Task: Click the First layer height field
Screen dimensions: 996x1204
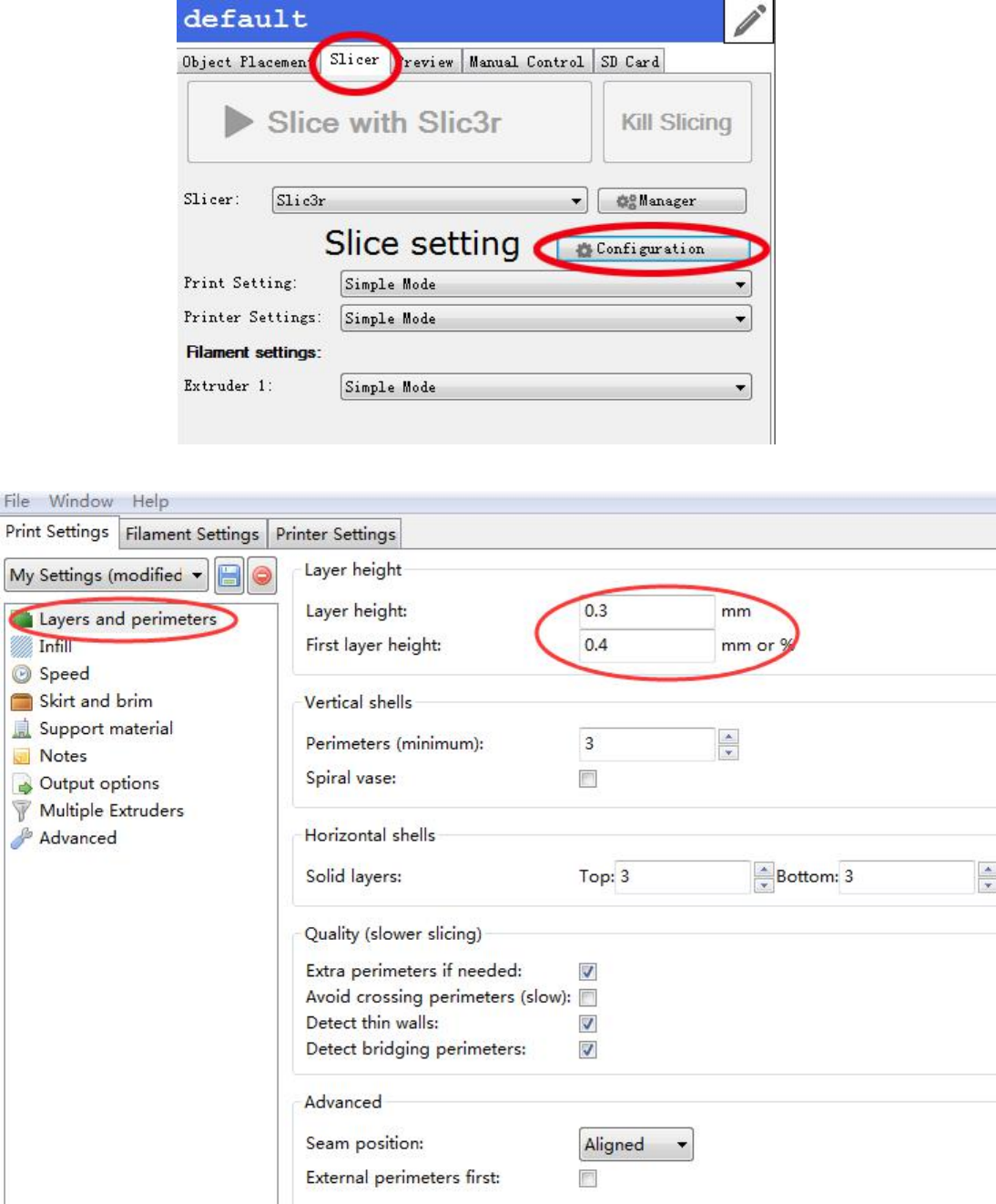Action: pos(647,646)
